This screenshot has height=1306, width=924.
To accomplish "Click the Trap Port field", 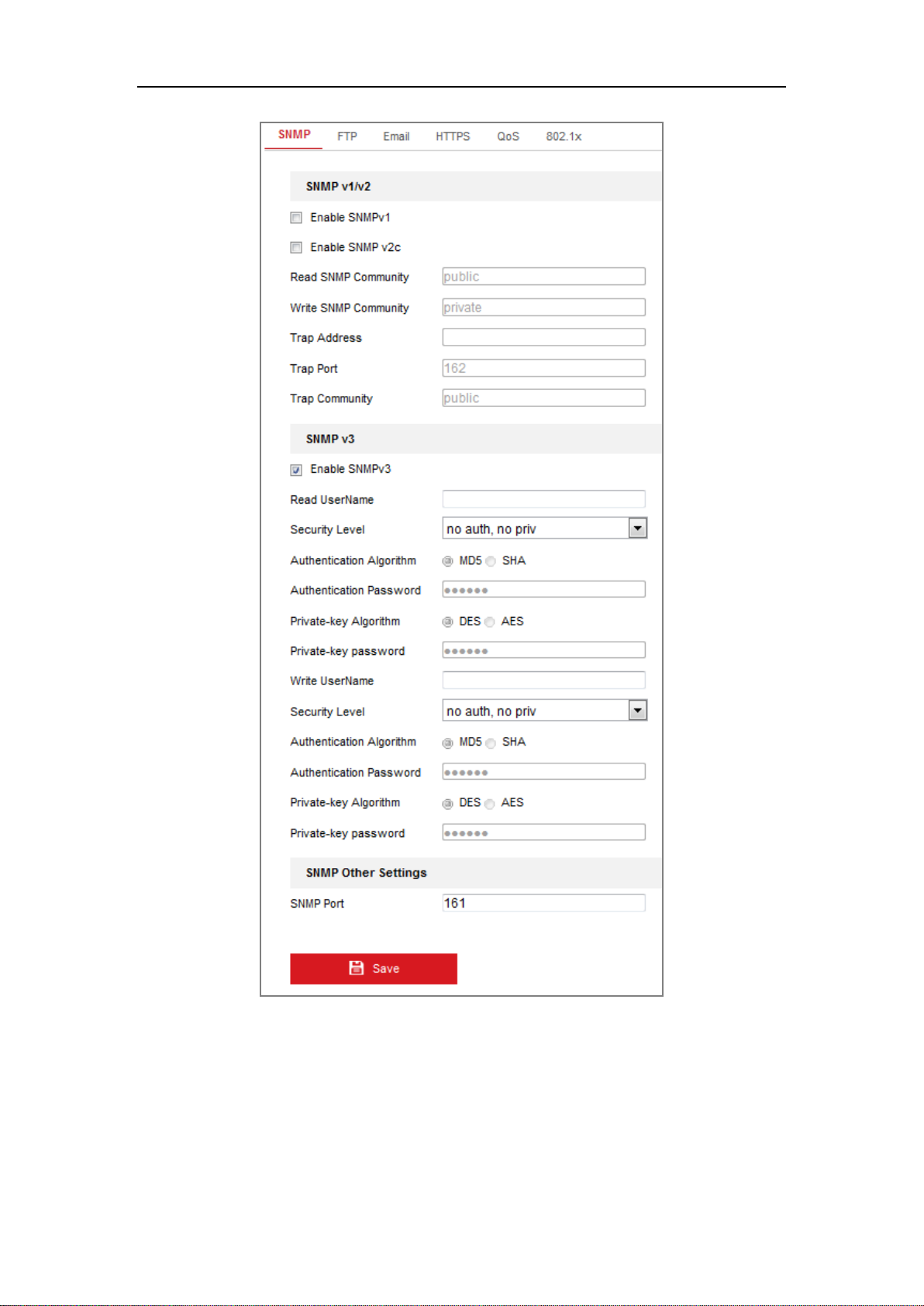I will coord(543,368).
